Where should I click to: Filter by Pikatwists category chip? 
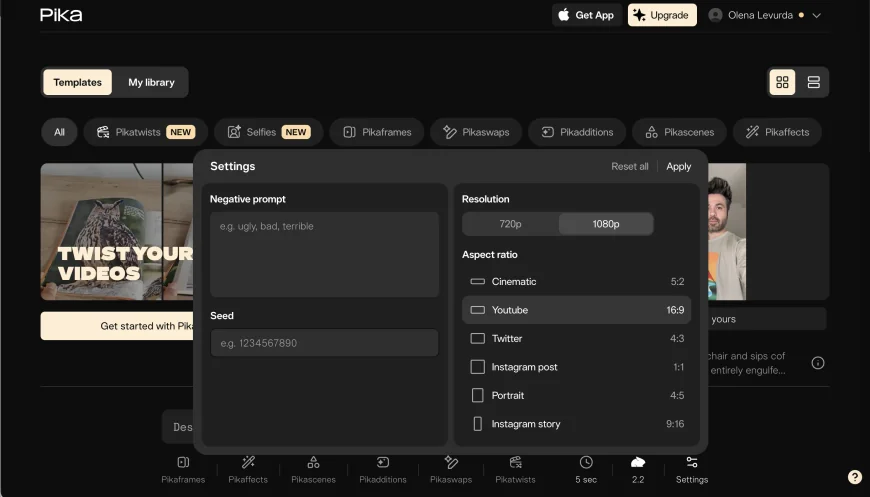[145, 132]
